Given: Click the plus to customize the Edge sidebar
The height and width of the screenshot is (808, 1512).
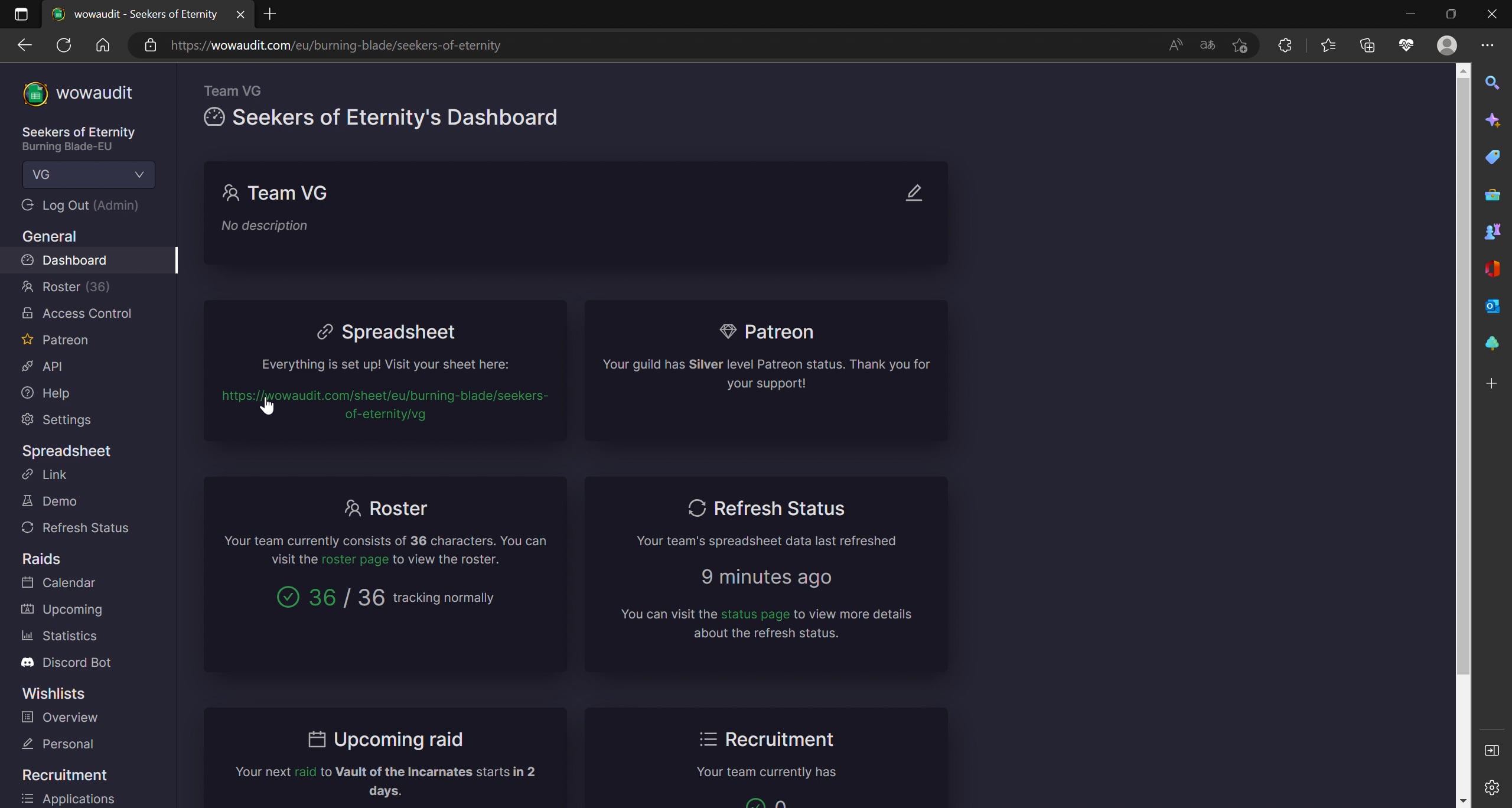Looking at the screenshot, I should [1492, 383].
